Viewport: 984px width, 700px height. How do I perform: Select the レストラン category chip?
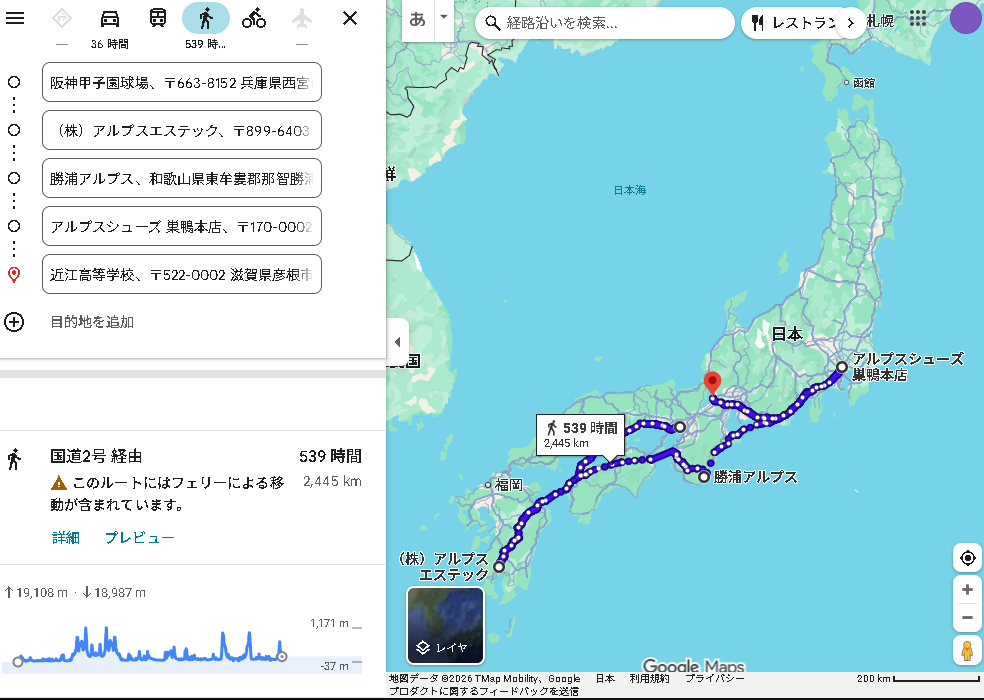tap(795, 23)
